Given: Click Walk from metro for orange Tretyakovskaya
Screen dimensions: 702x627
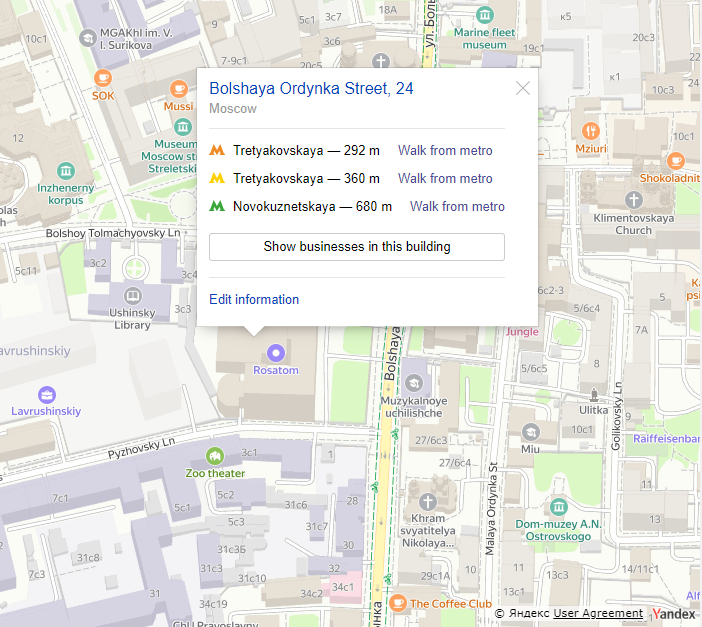Looking at the screenshot, I should tap(445, 151).
